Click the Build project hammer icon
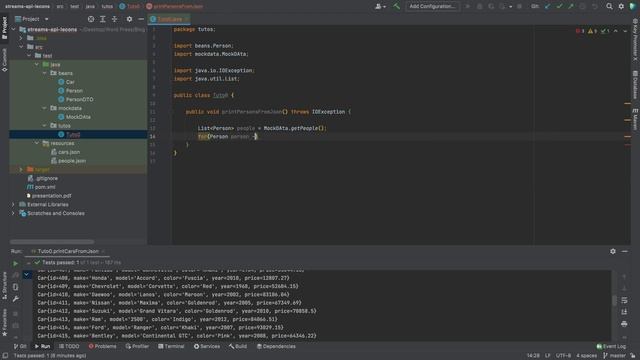Image resolution: width=640 pixels, height=360 pixels. tap(396, 6)
